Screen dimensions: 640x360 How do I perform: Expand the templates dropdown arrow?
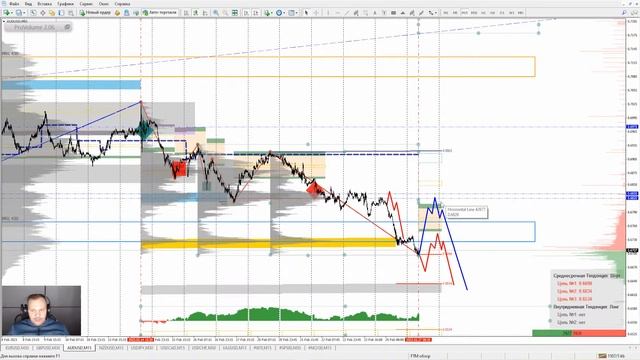[297, 13]
